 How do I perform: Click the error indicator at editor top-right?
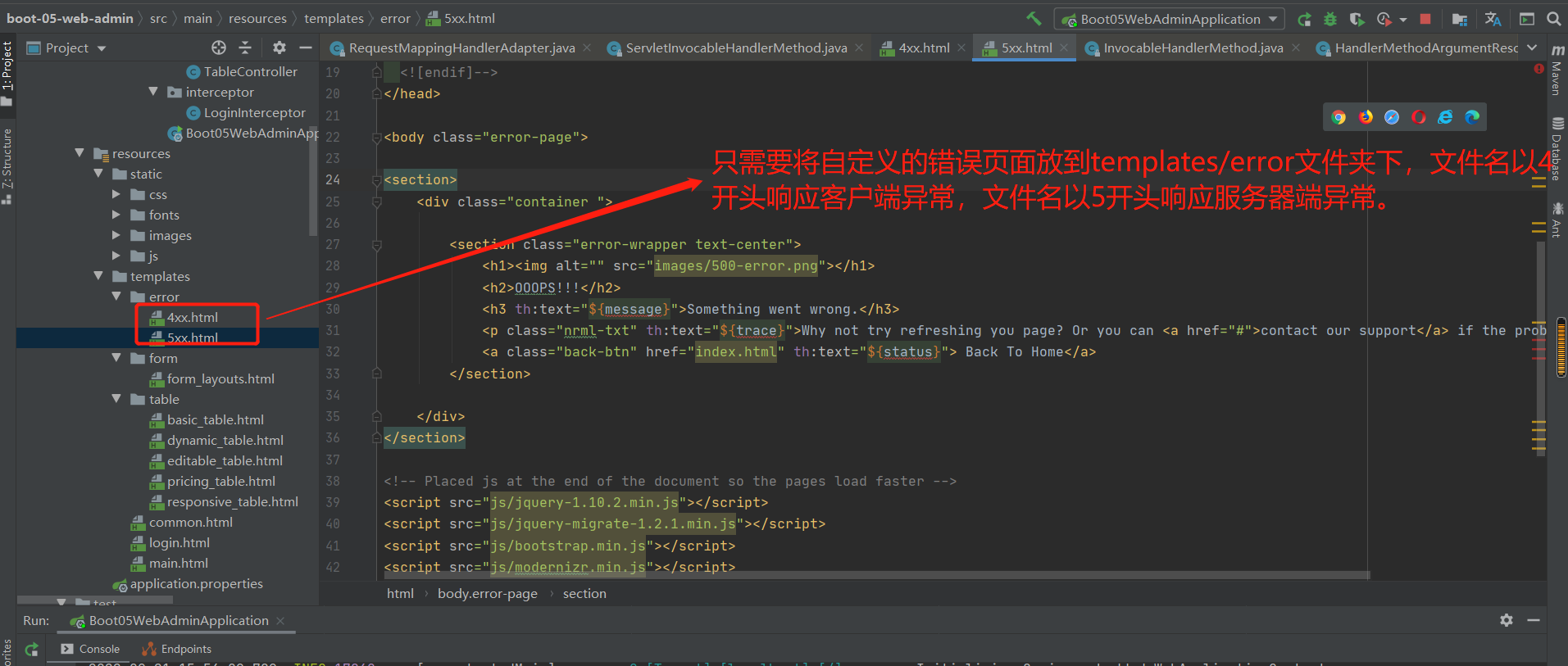pyautogui.click(x=1538, y=69)
